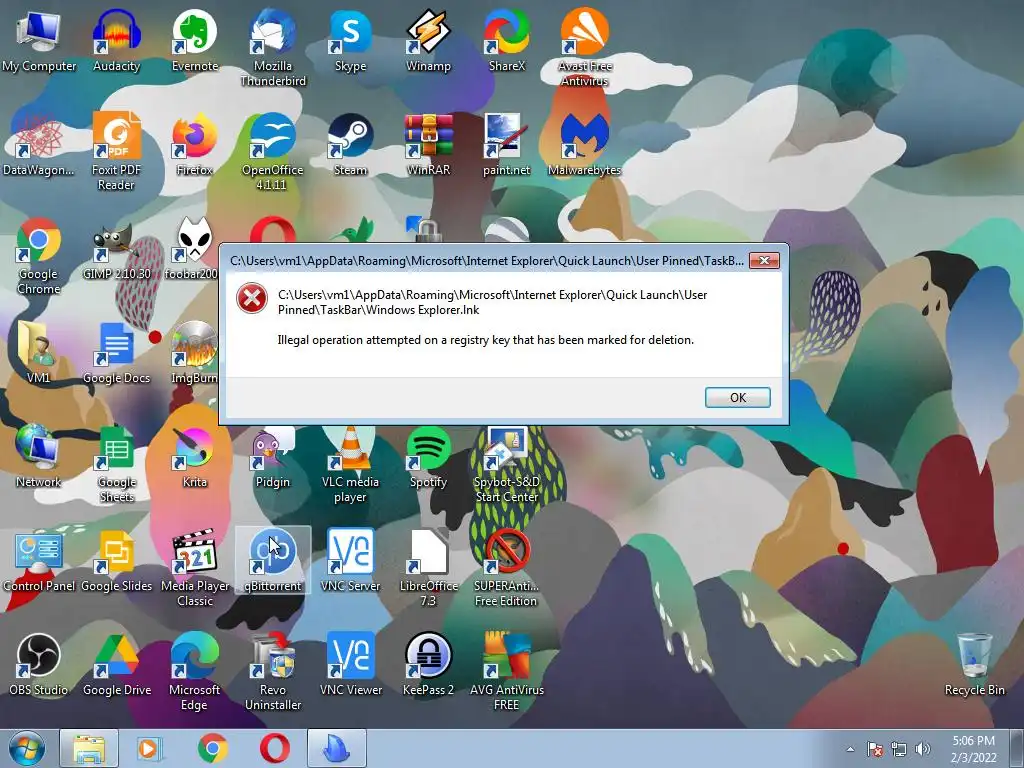
Task: Select the Google Slides shortcut
Action: (x=116, y=560)
